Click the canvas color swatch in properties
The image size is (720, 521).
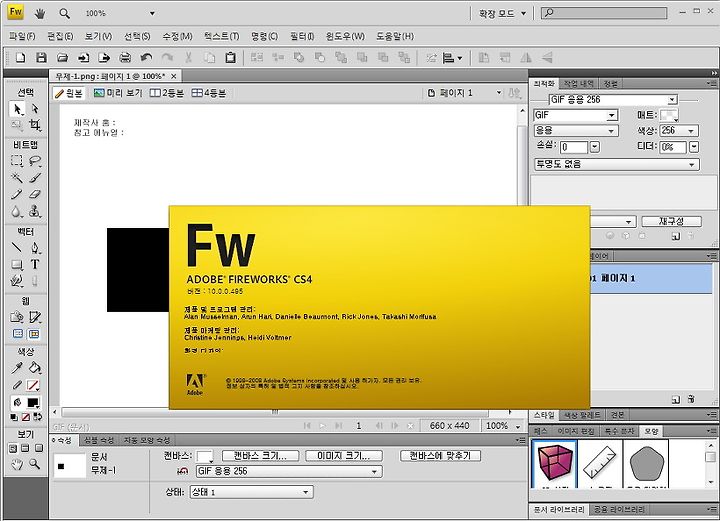coord(204,456)
